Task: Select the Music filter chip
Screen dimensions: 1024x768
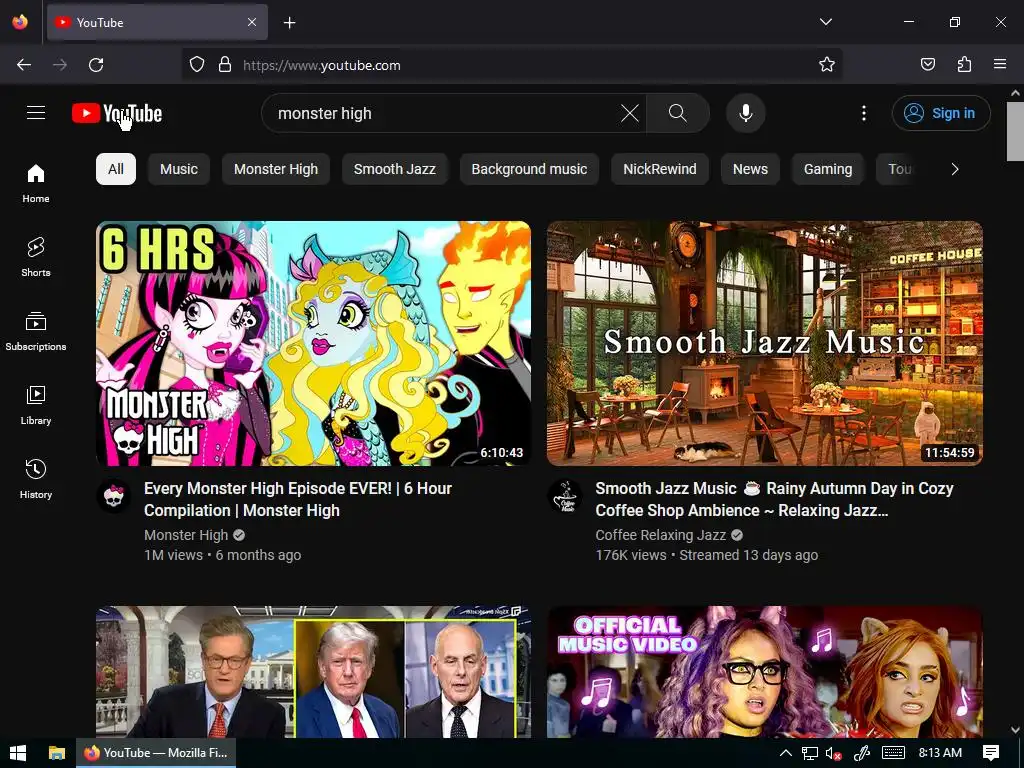Action: click(x=179, y=169)
